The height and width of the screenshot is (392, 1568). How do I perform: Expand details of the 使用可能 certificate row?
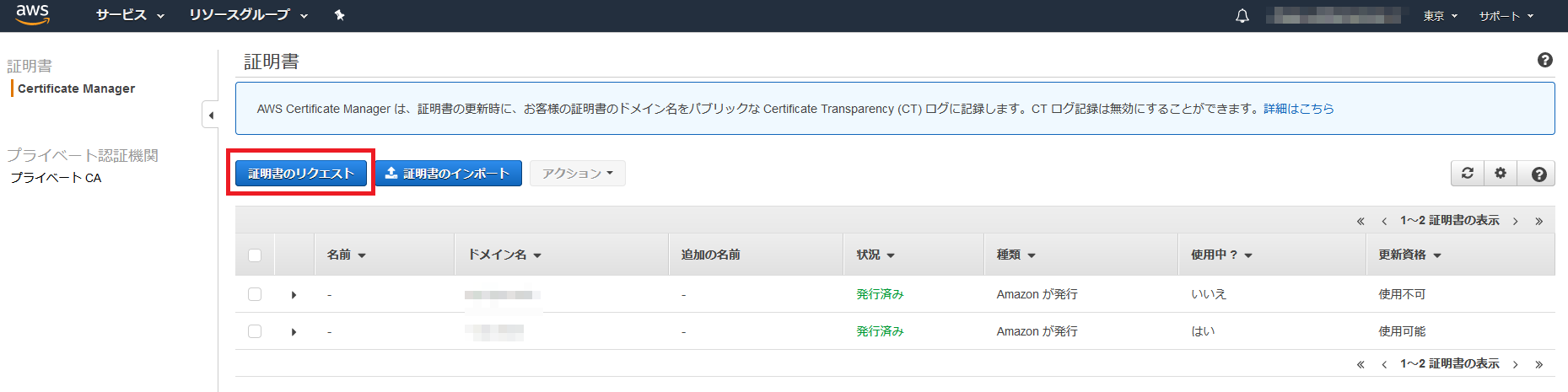(294, 332)
